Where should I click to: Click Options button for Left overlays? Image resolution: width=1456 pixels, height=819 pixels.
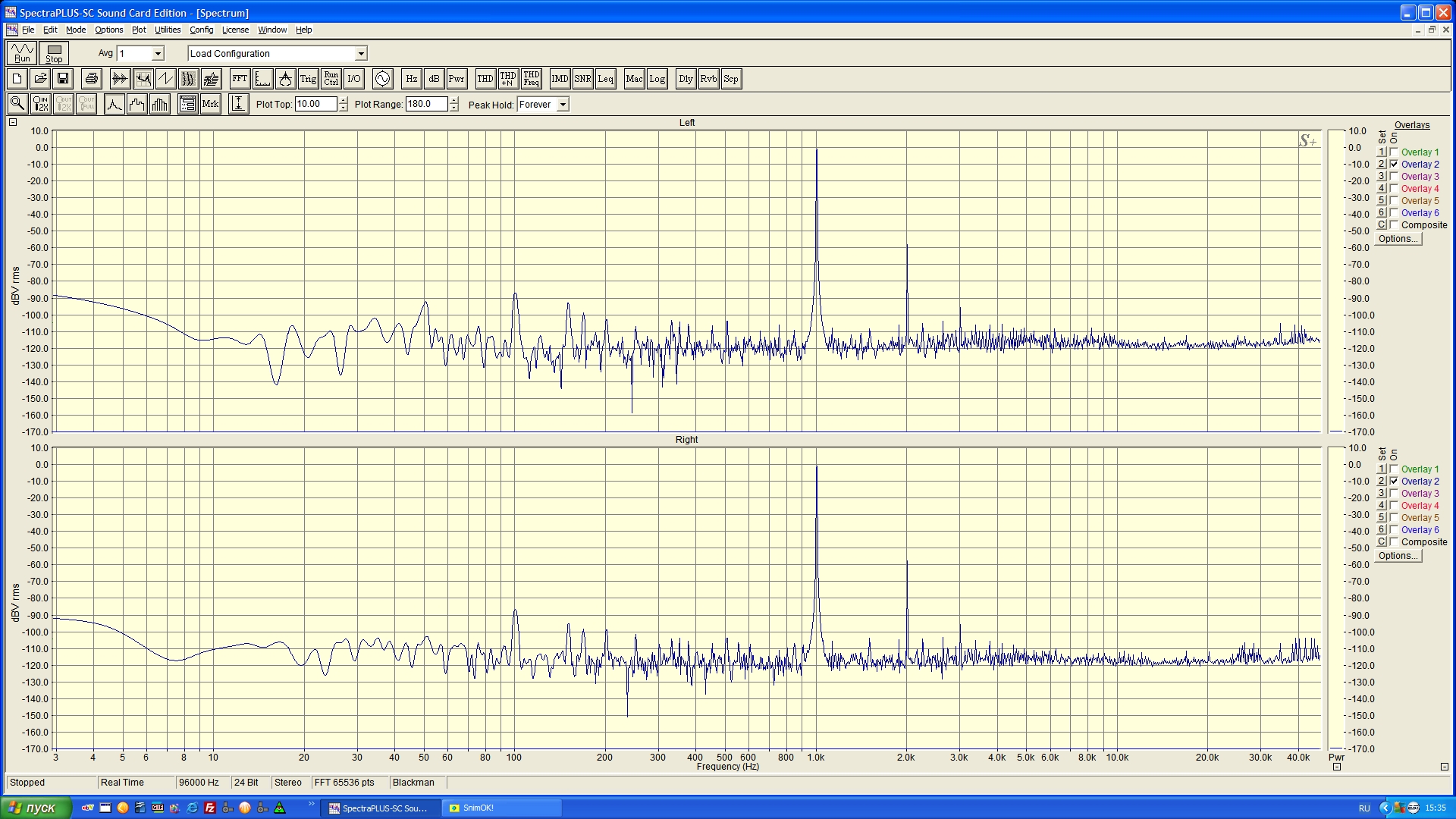click(x=1398, y=239)
